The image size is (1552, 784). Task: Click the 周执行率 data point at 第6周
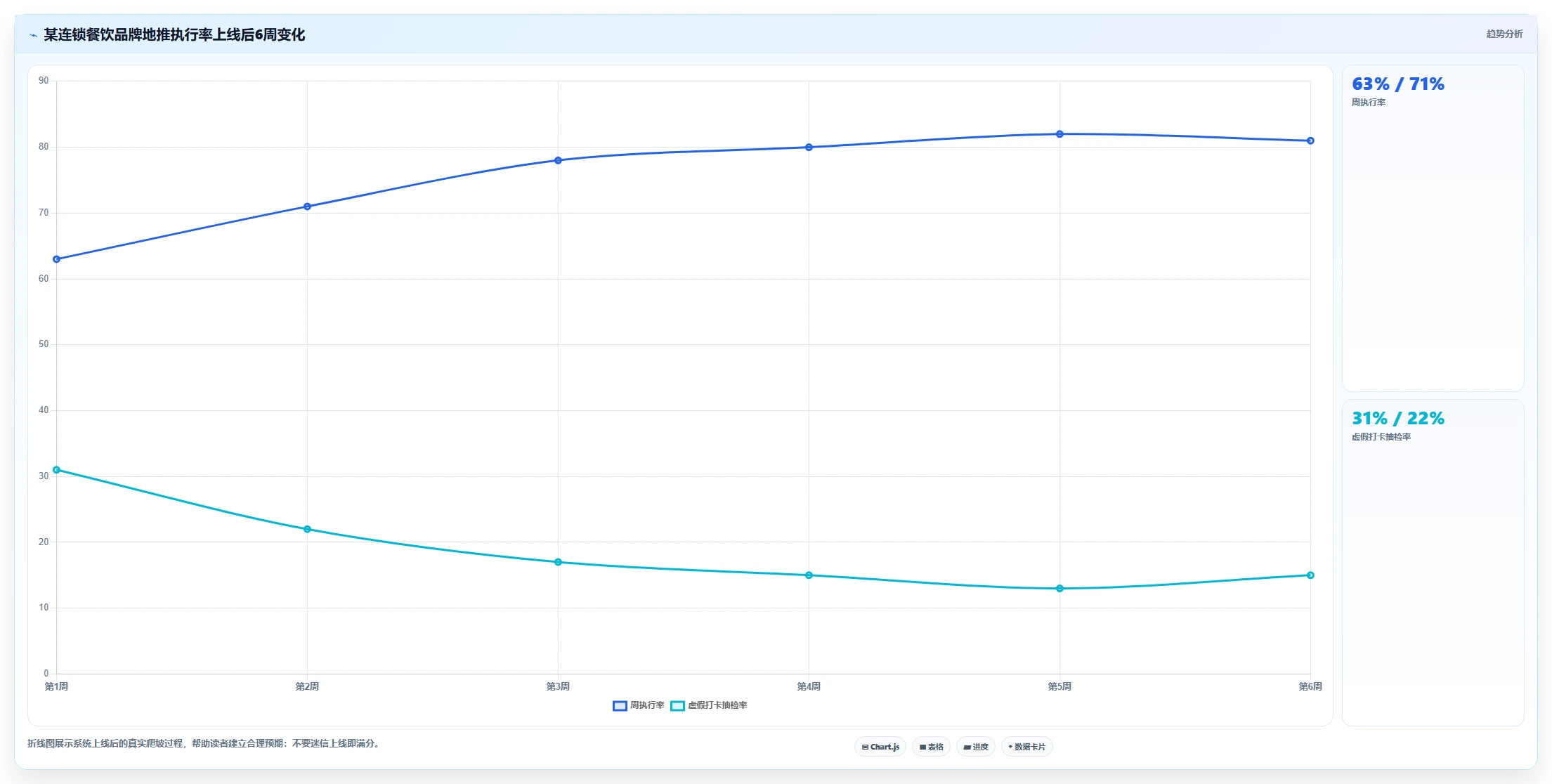coord(1310,141)
